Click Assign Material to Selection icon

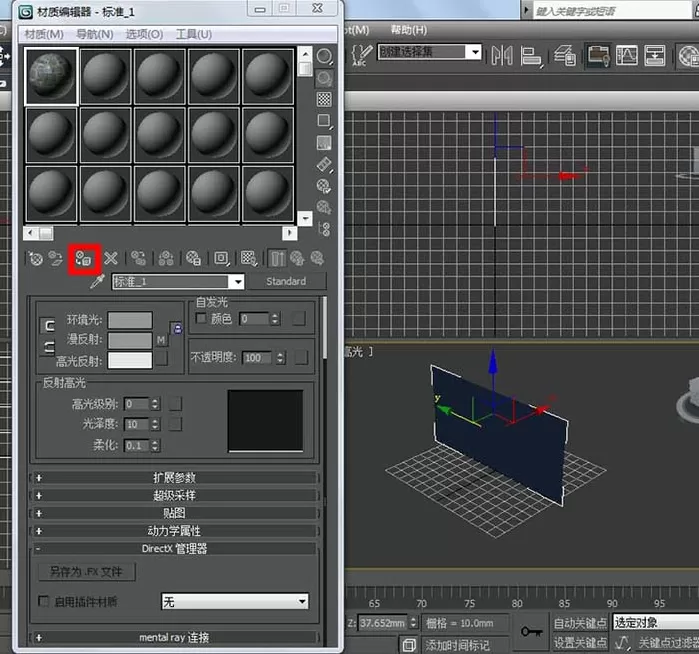(84, 259)
